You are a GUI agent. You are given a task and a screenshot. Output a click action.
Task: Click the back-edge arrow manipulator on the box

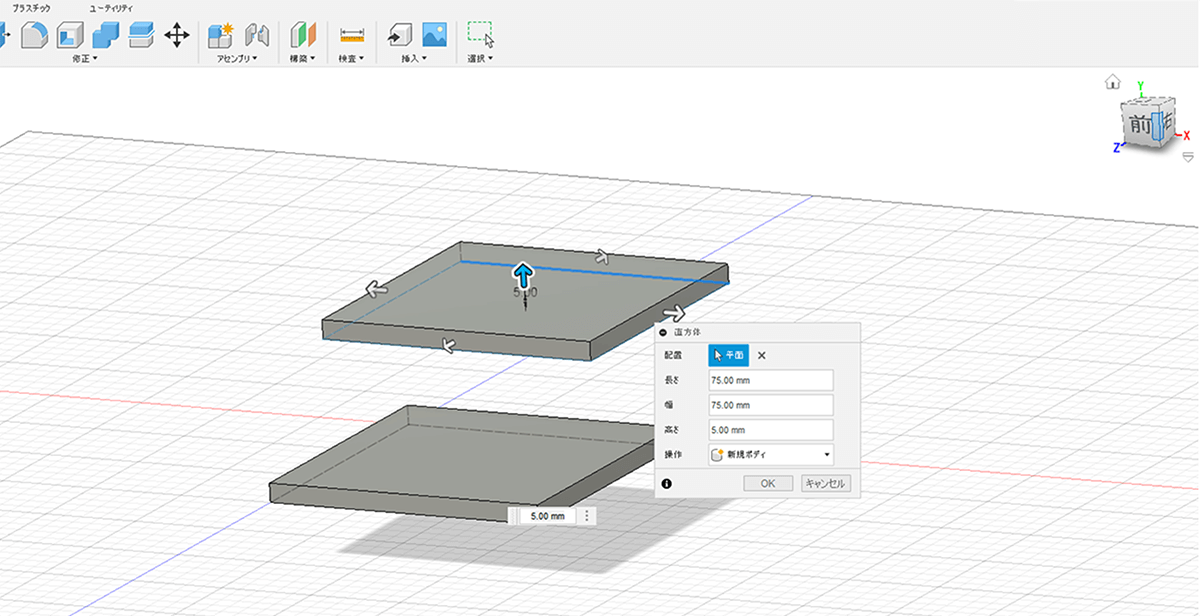point(602,256)
